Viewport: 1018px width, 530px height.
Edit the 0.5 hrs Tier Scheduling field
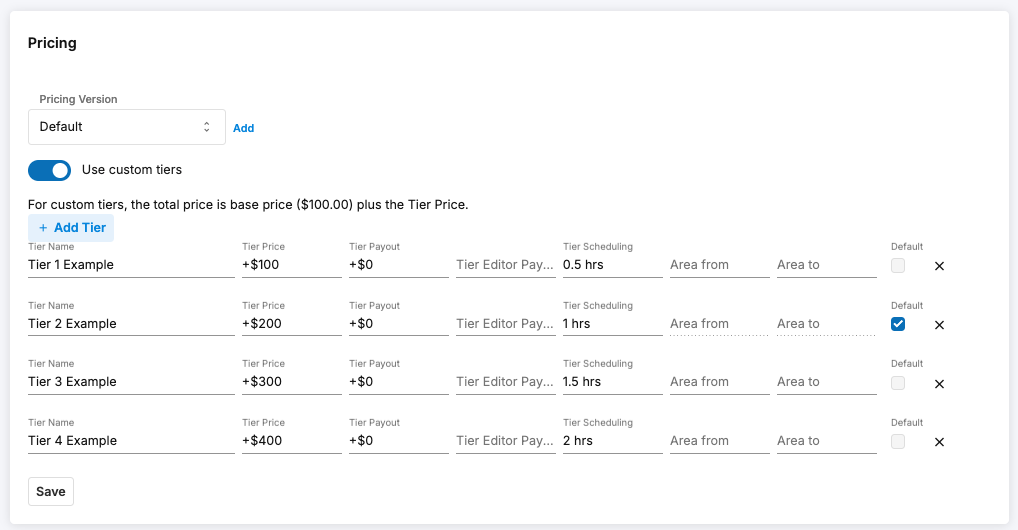(x=613, y=265)
